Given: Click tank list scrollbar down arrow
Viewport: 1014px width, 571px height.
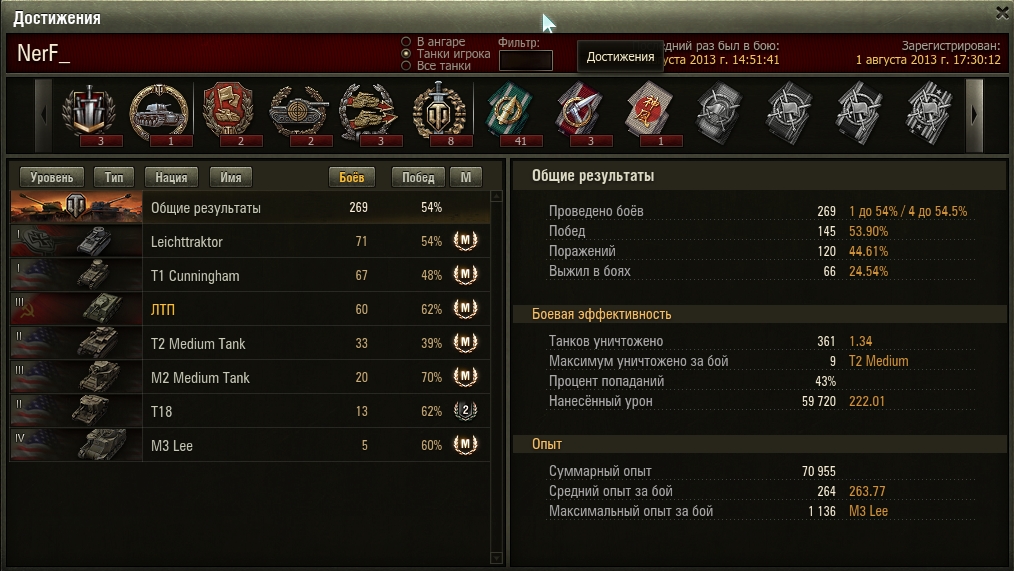Looking at the screenshot, I should (496, 557).
